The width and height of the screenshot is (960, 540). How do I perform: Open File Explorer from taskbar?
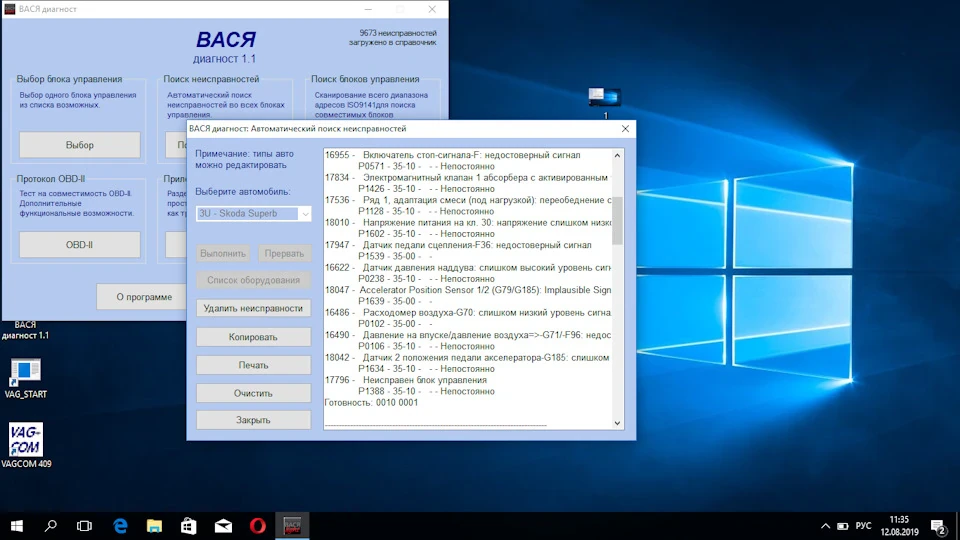click(x=154, y=526)
